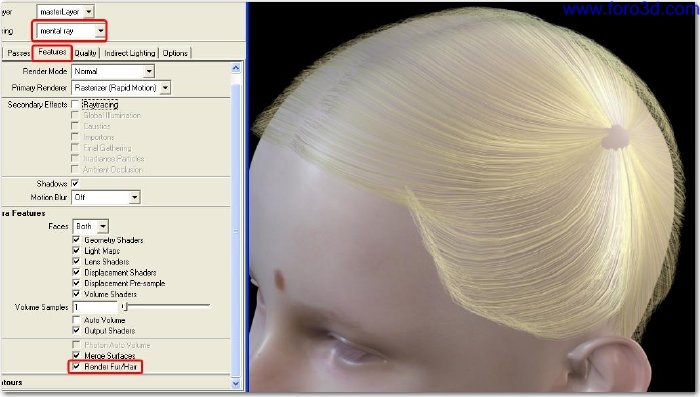Click the rendered hair viewport image
The height and width of the screenshot is (397, 700).
tap(472, 197)
